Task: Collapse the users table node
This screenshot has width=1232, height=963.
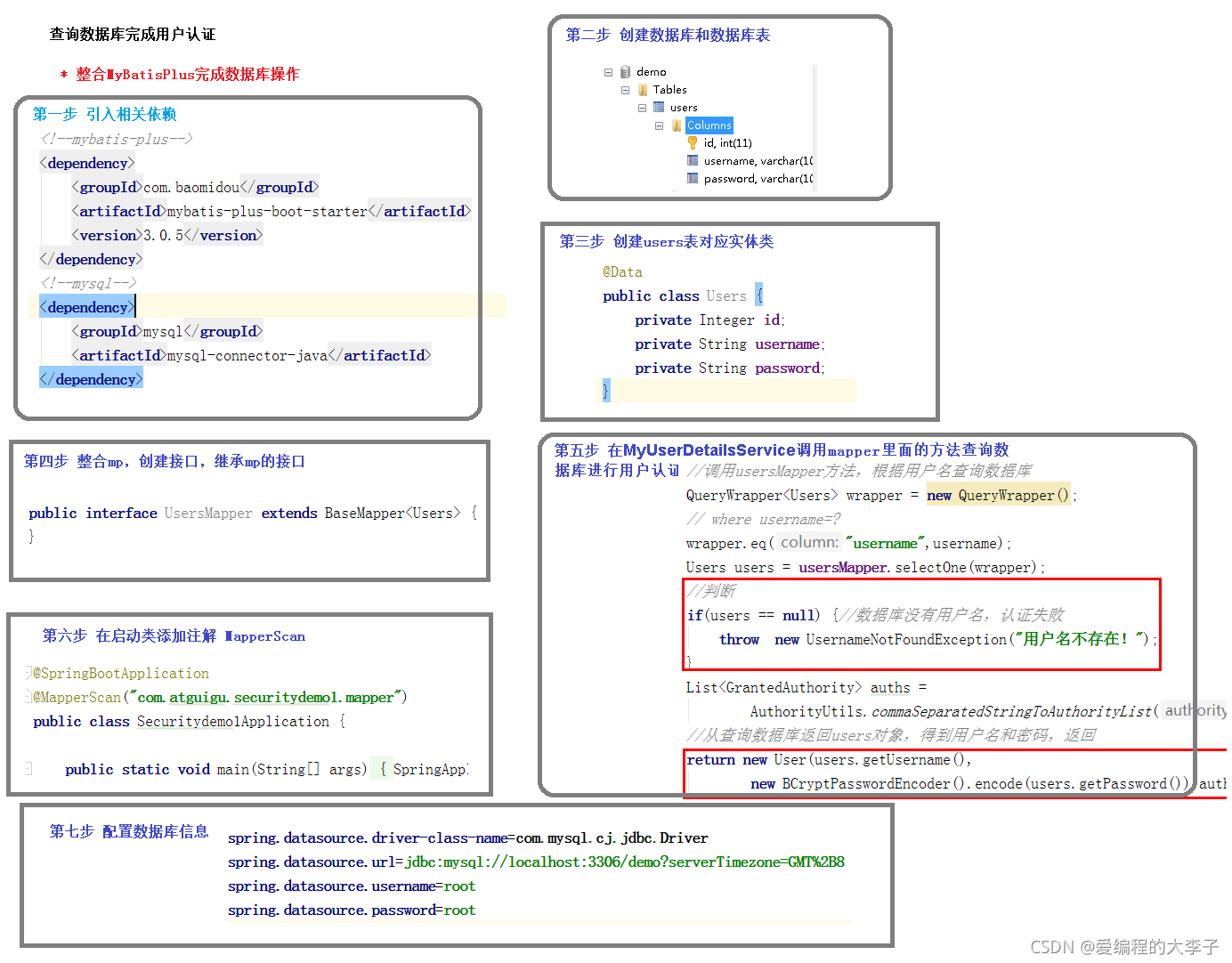Action: coord(642,108)
